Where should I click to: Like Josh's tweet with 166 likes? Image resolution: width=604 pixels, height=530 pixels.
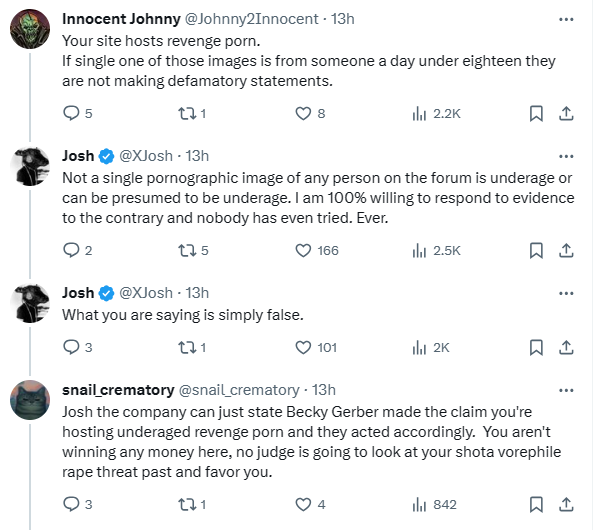[x=304, y=250]
